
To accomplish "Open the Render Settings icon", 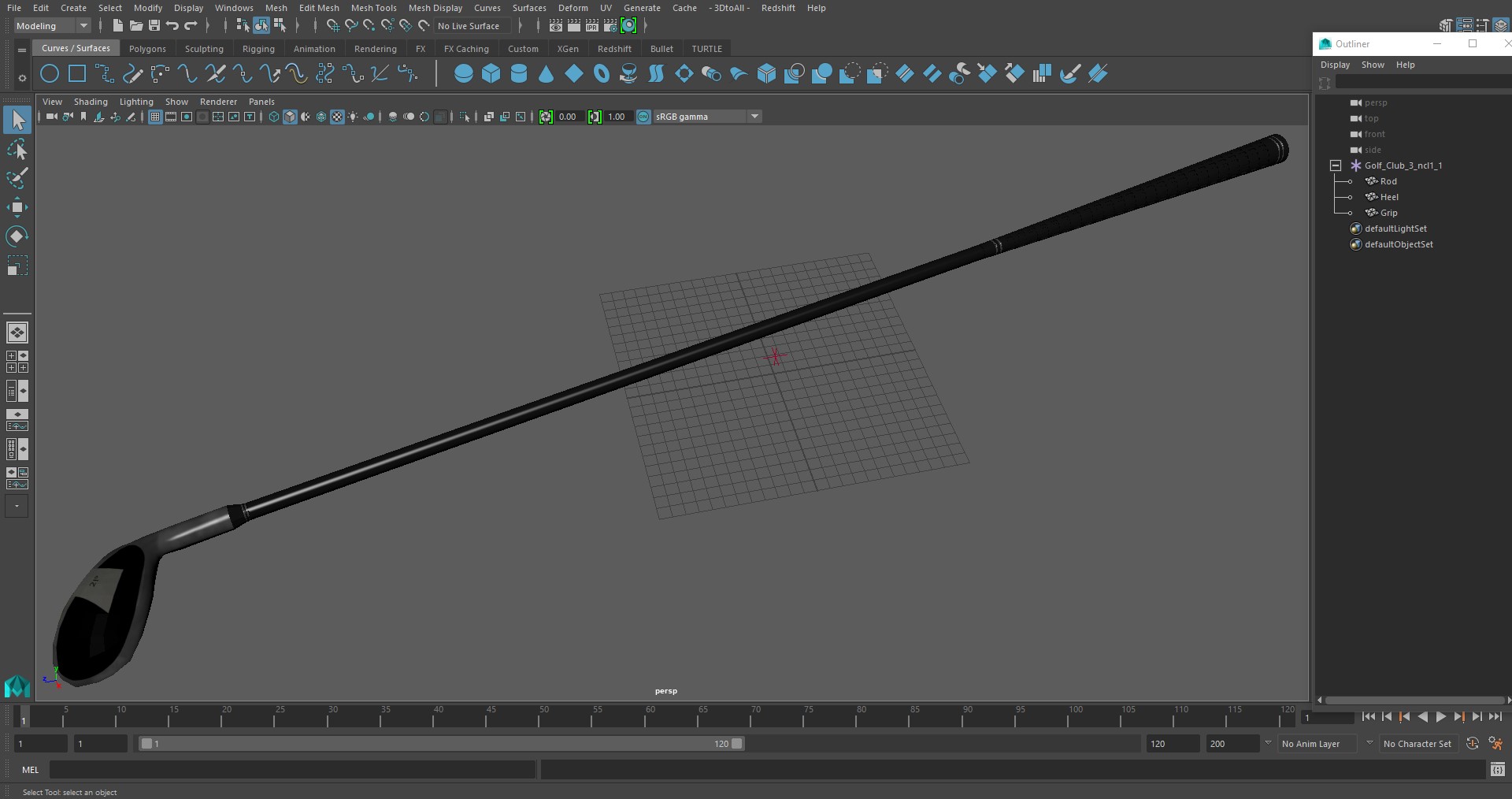I will point(610,26).
